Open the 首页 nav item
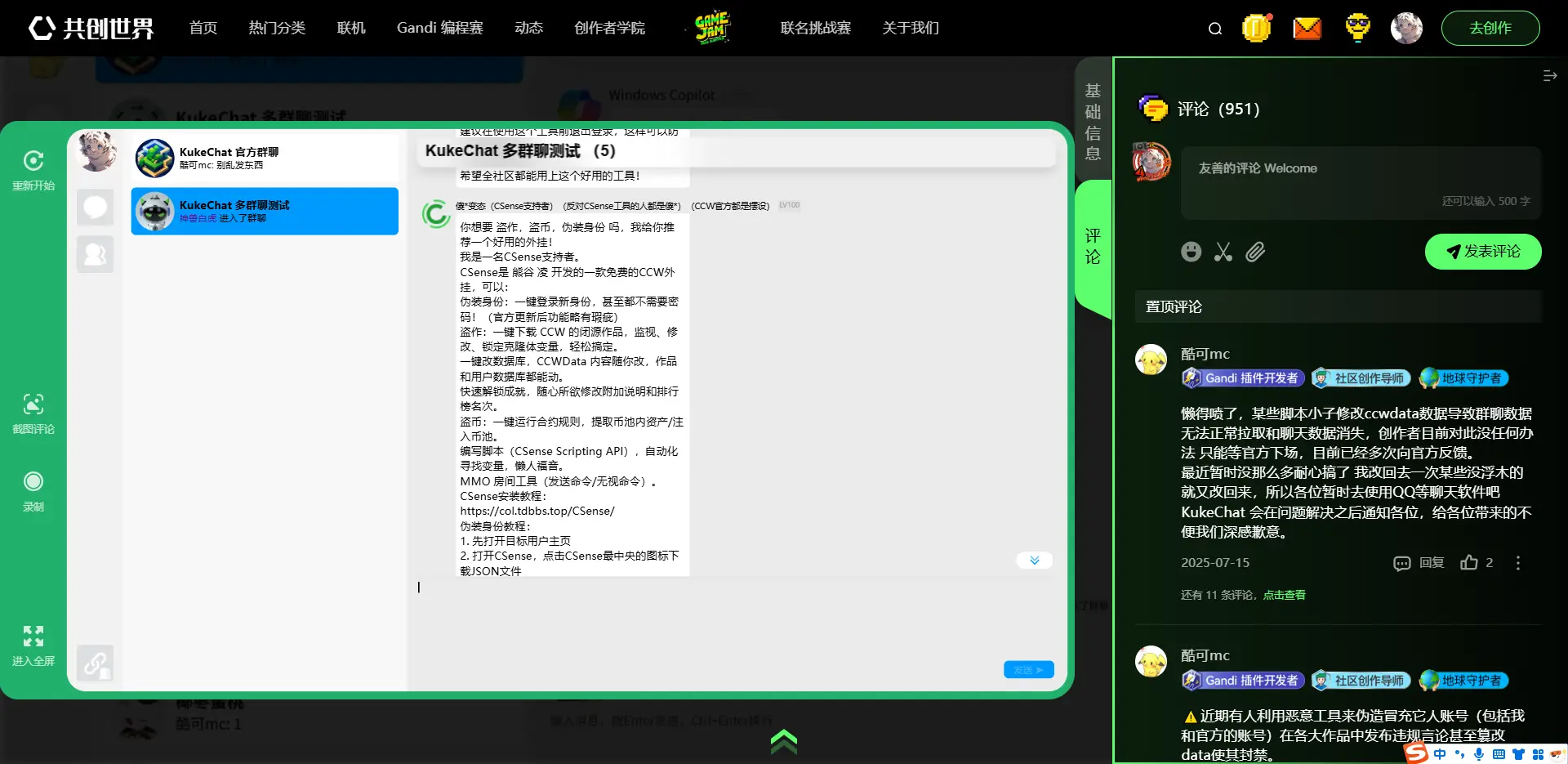1568x764 pixels. (203, 28)
